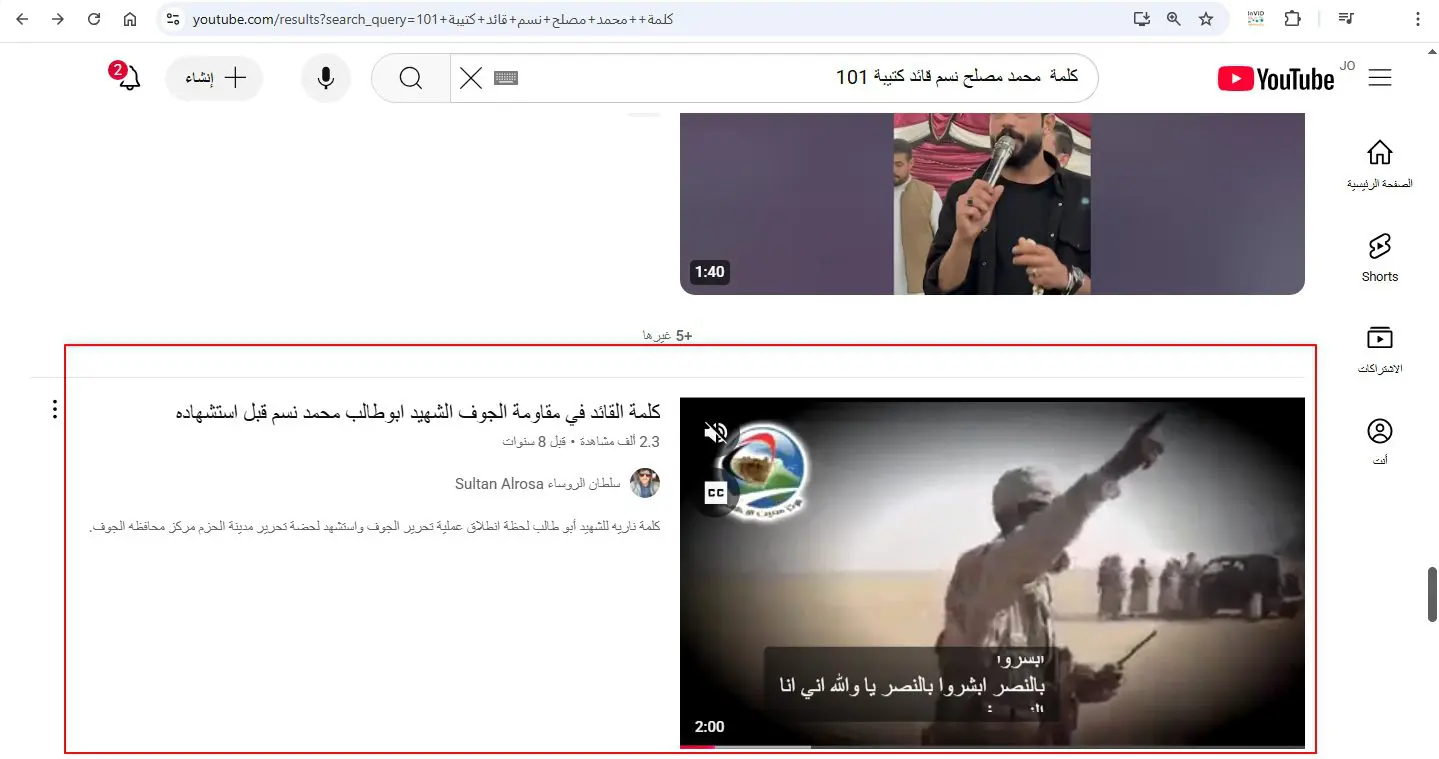Open the on-screen keyboard icon

[506, 77]
